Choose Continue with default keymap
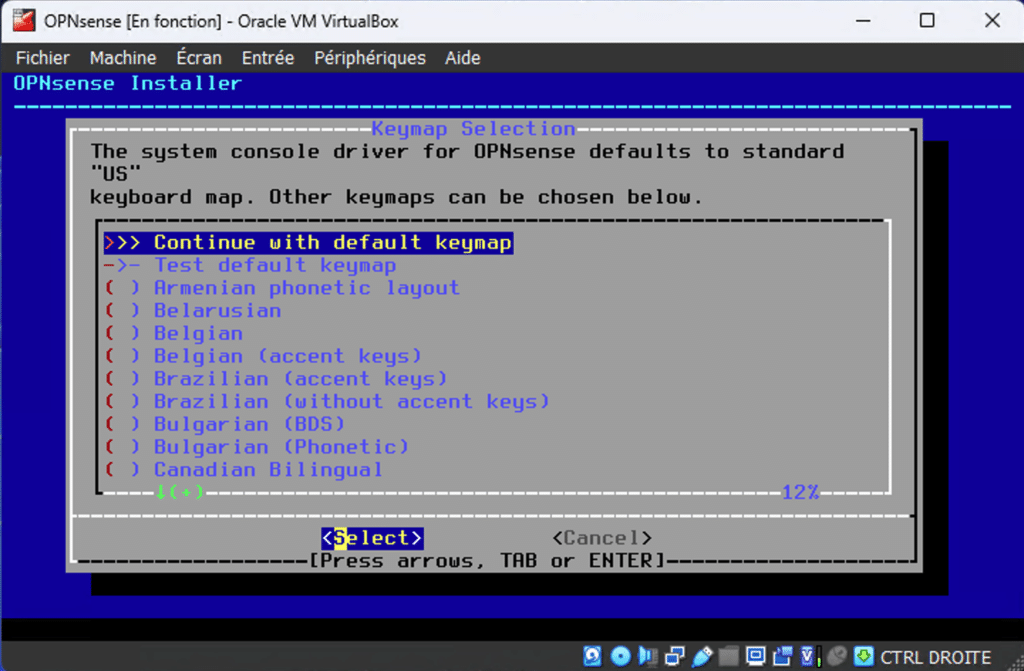Viewport: 1024px width, 671px height. (308, 243)
